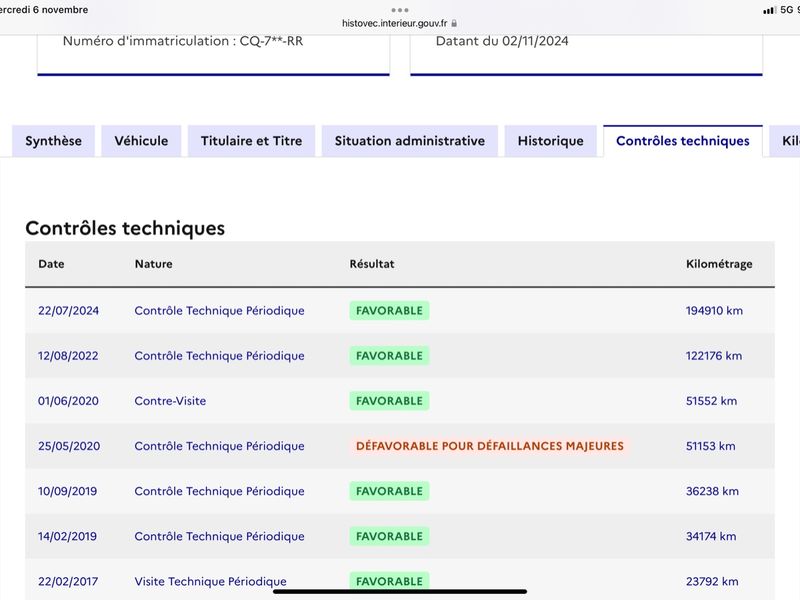Tap the home indicator bar at bottom

click(x=400, y=592)
